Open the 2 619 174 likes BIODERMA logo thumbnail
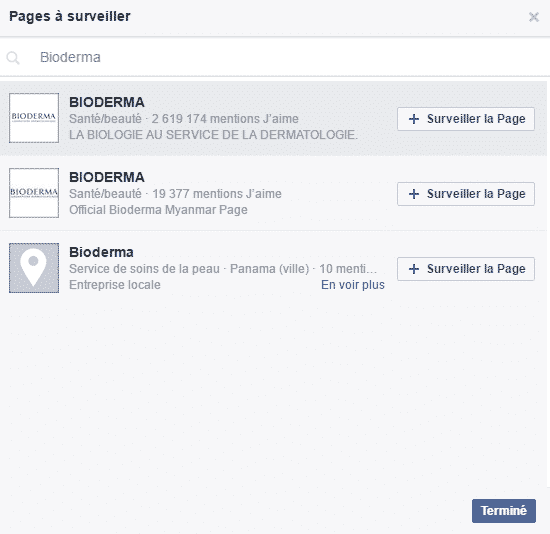Screen dimensions: 550x534 pyautogui.click(x=34, y=118)
